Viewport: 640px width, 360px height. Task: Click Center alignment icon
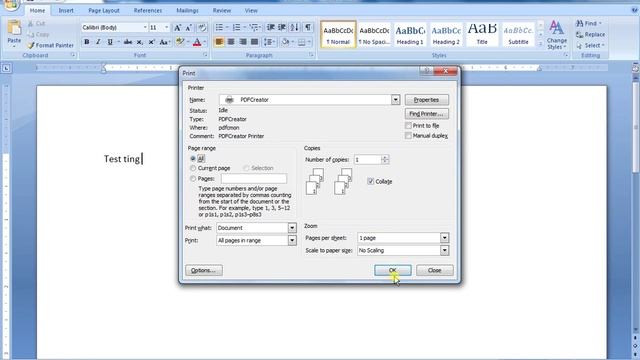pyautogui.click(x=231, y=42)
